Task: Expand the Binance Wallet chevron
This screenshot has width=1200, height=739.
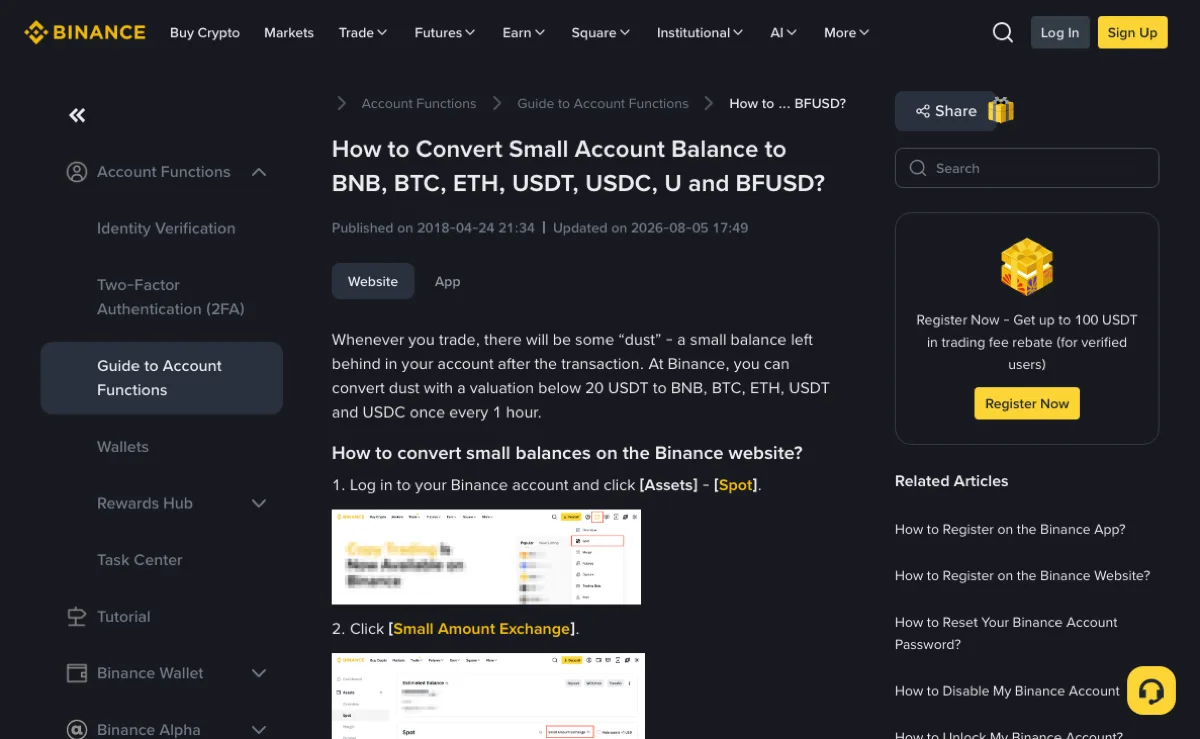Action: (259, 673)
